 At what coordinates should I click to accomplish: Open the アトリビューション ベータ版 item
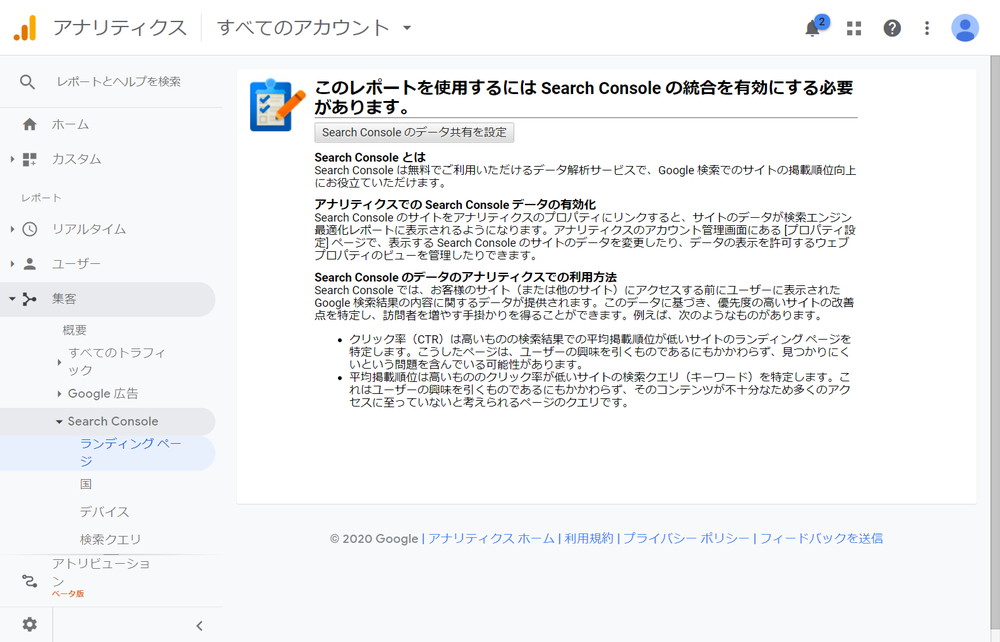(101, 579)
